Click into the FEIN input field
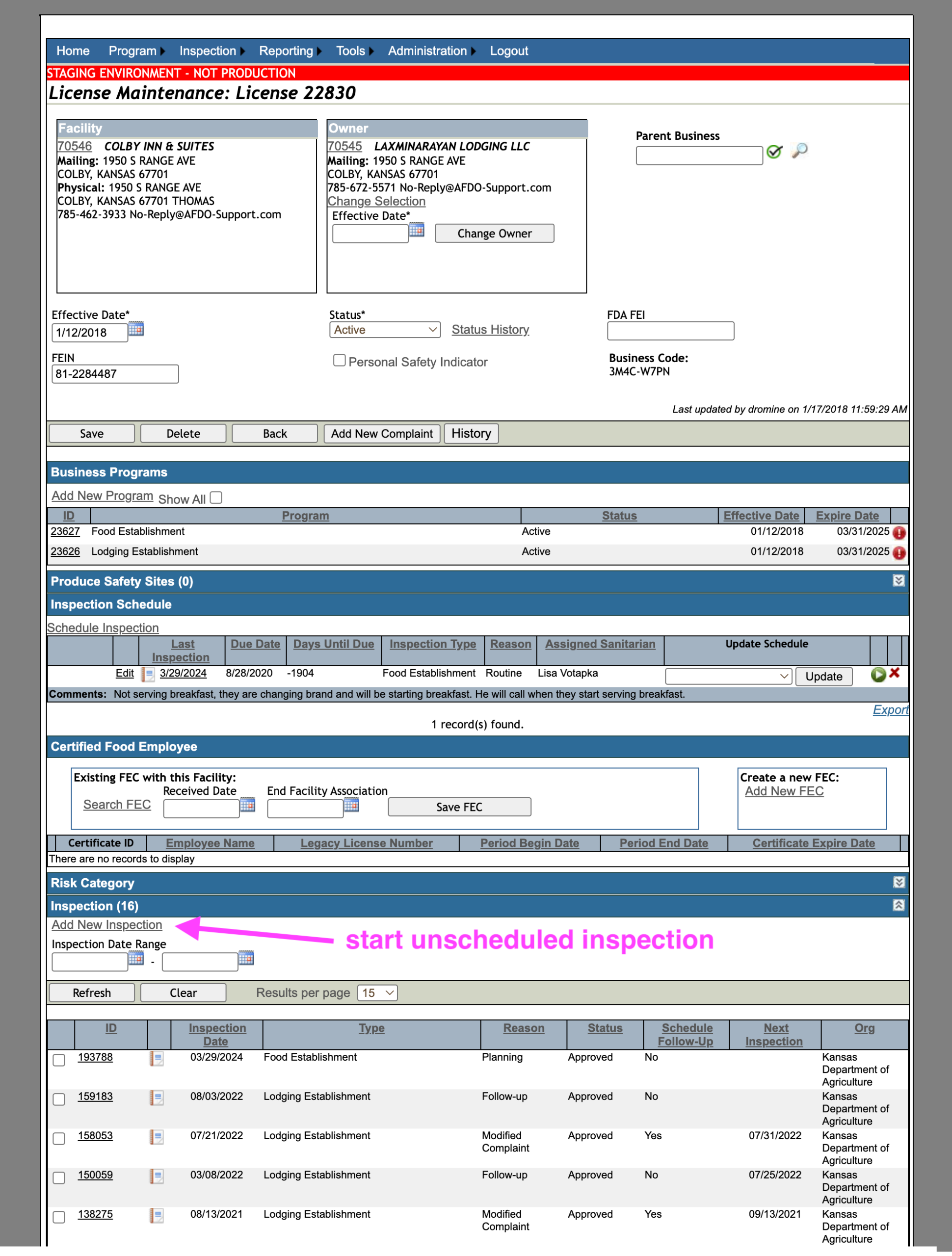The height and width of the screenshot is (1256, 952). [115, 374]
